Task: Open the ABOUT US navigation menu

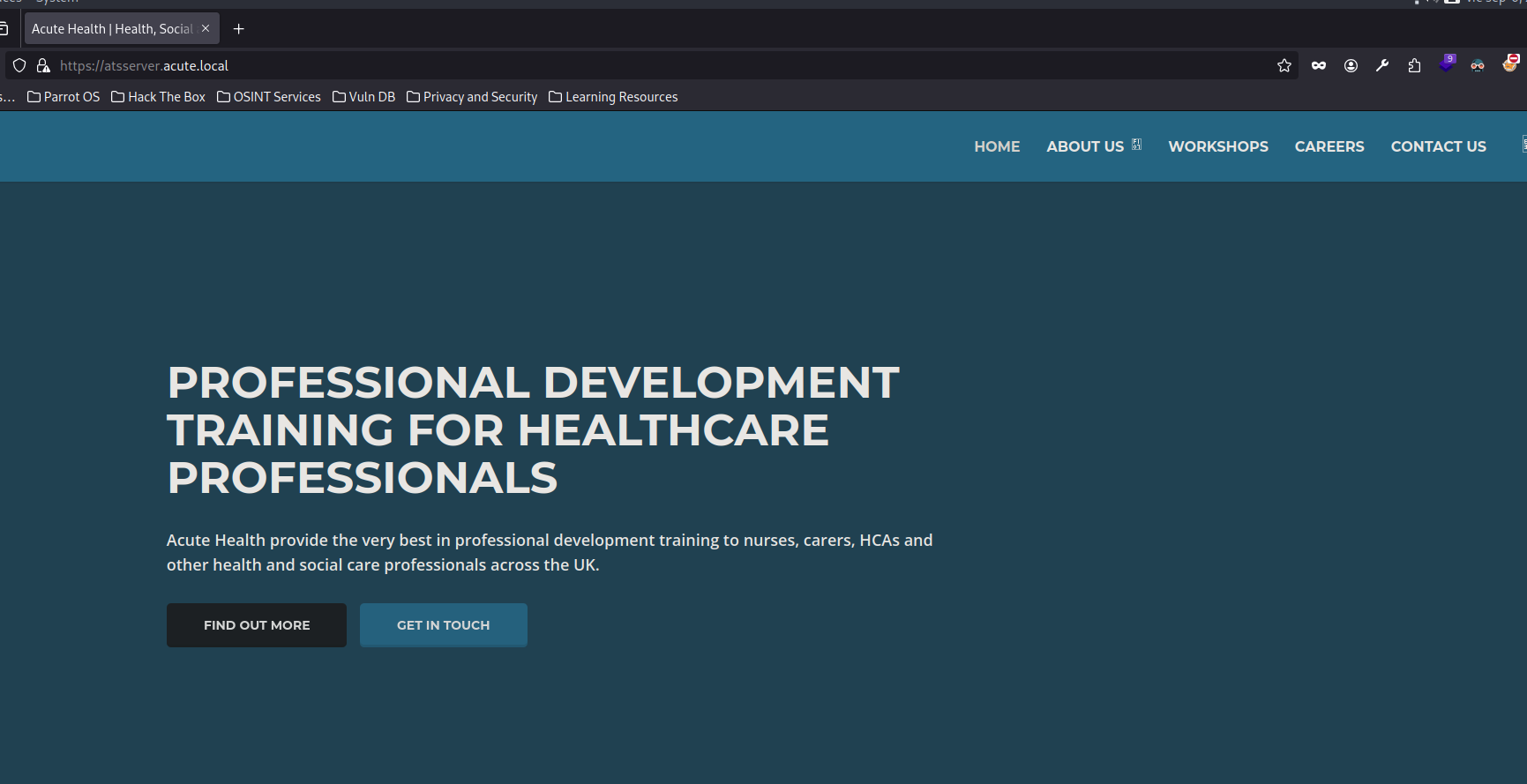Action: 1085,146
